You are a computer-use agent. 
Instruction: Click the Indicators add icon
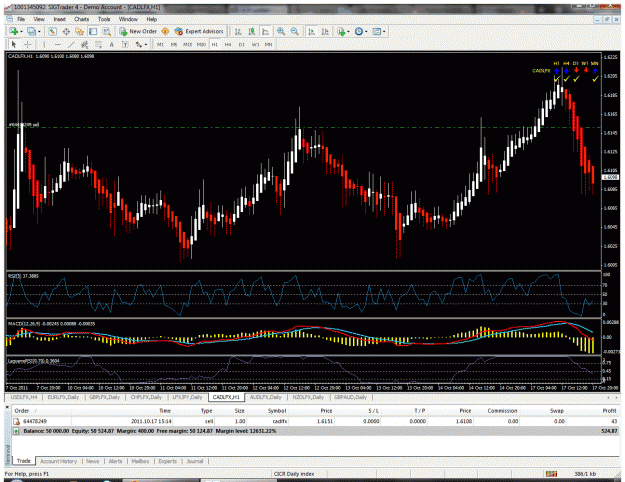(x=341, y=31)
